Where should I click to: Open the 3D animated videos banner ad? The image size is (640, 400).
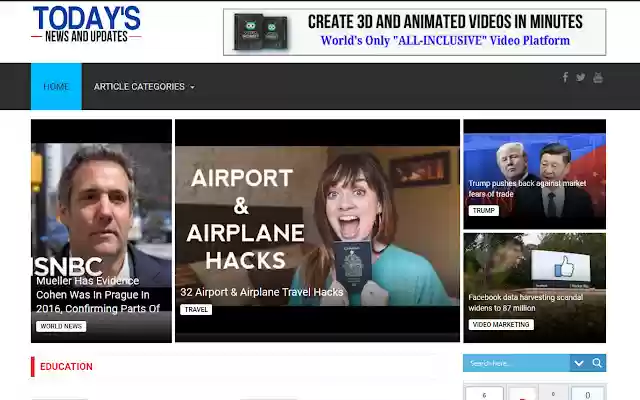coord(414,32)
